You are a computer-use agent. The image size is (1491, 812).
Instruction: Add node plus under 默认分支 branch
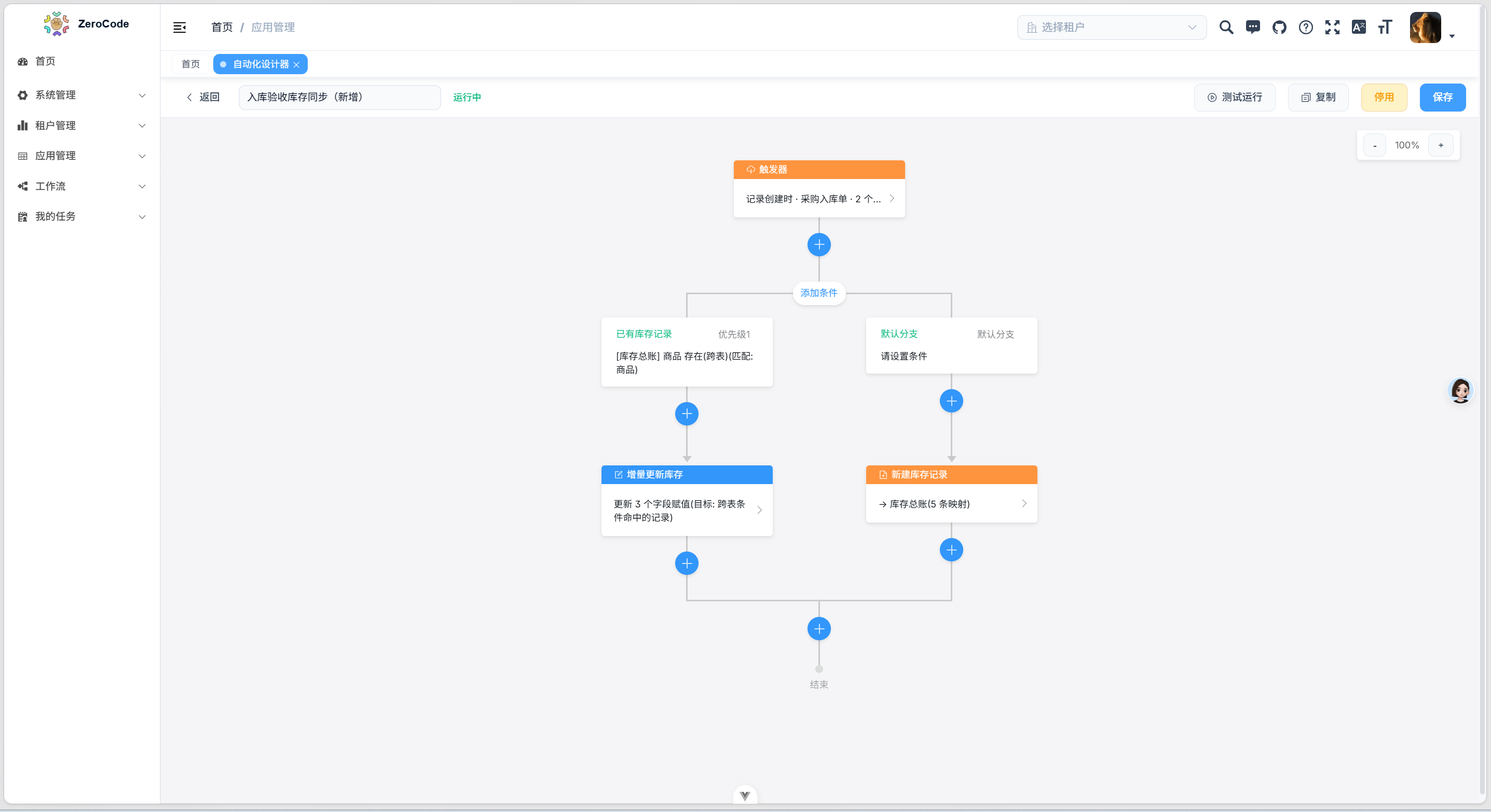tap(951, 401)
